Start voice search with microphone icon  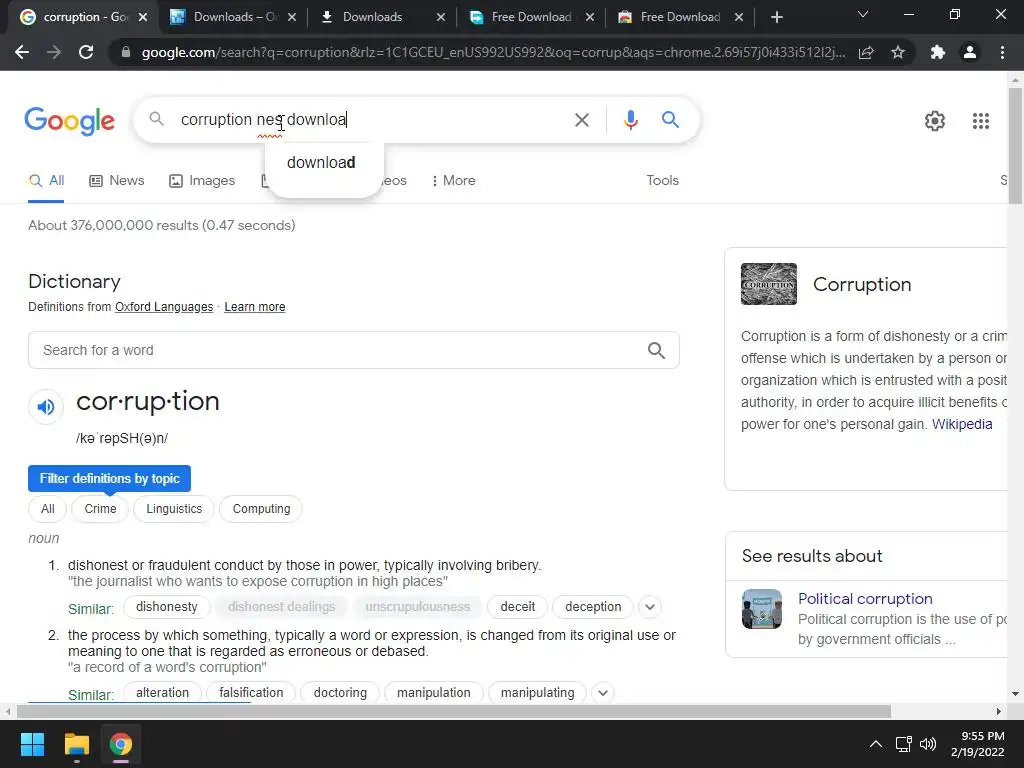click(630, 120)
